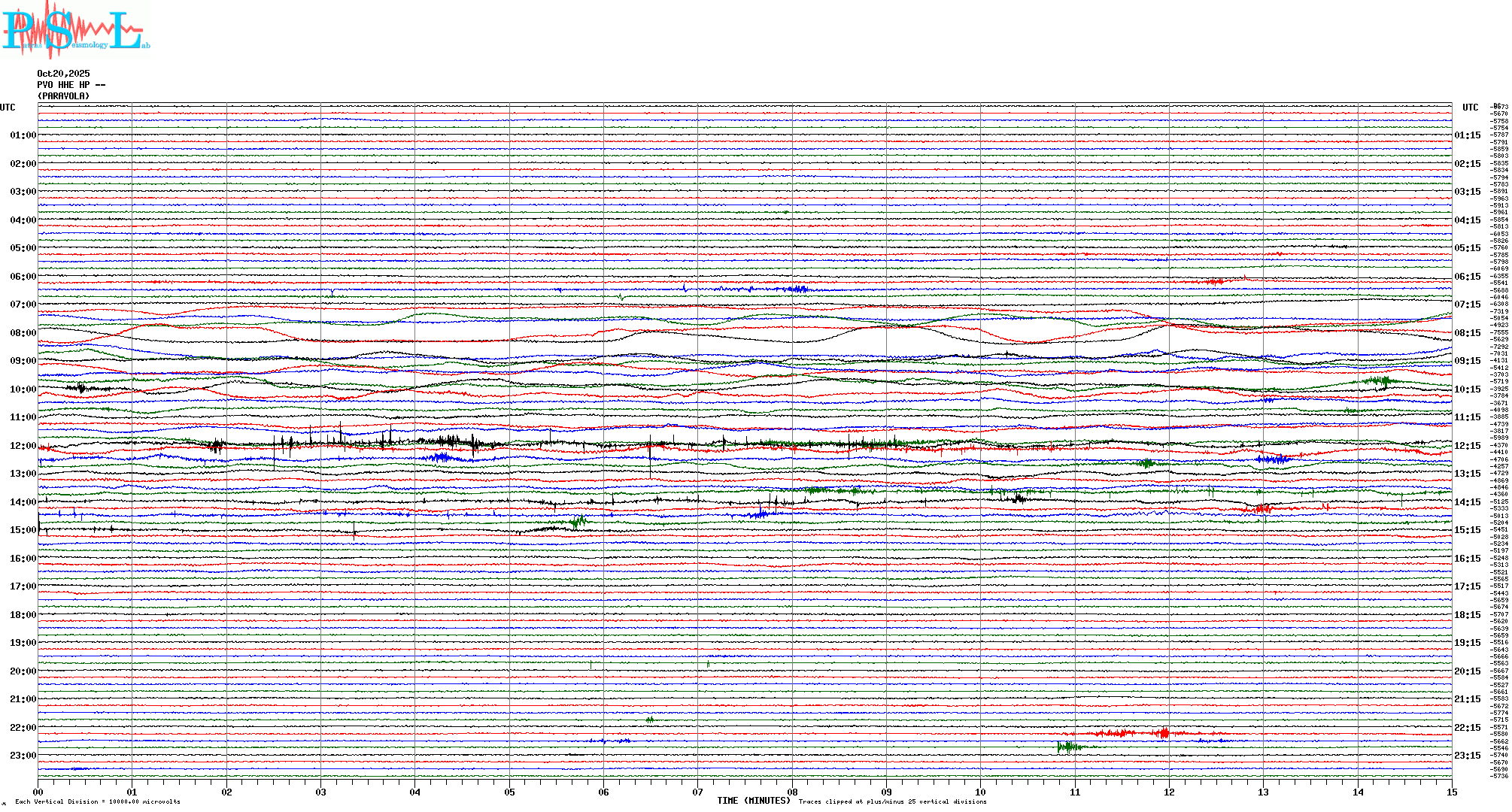Click the TIME (MINUTES) axis title
1512x812 pixels.
tap(754, 801)
